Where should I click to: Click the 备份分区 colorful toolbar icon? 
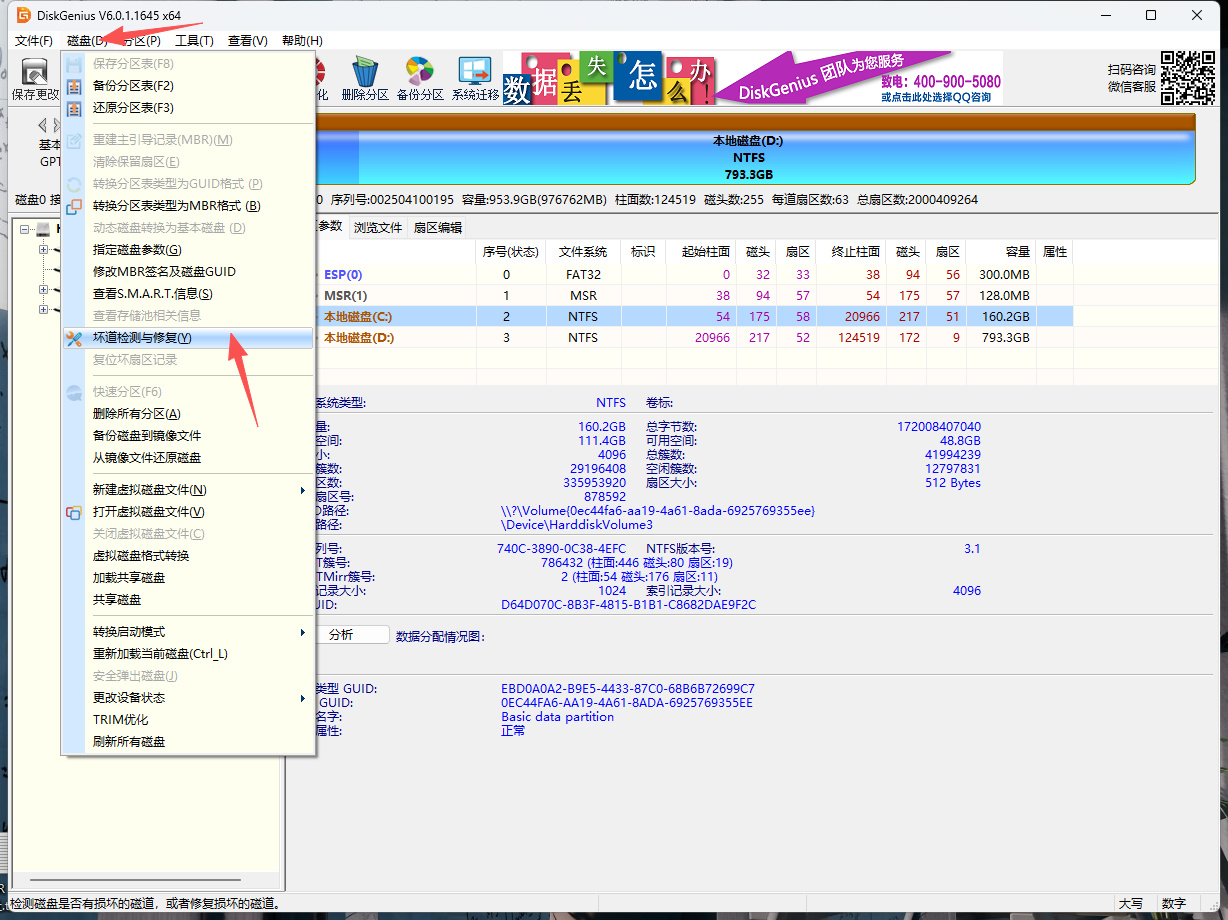[420, 71]
